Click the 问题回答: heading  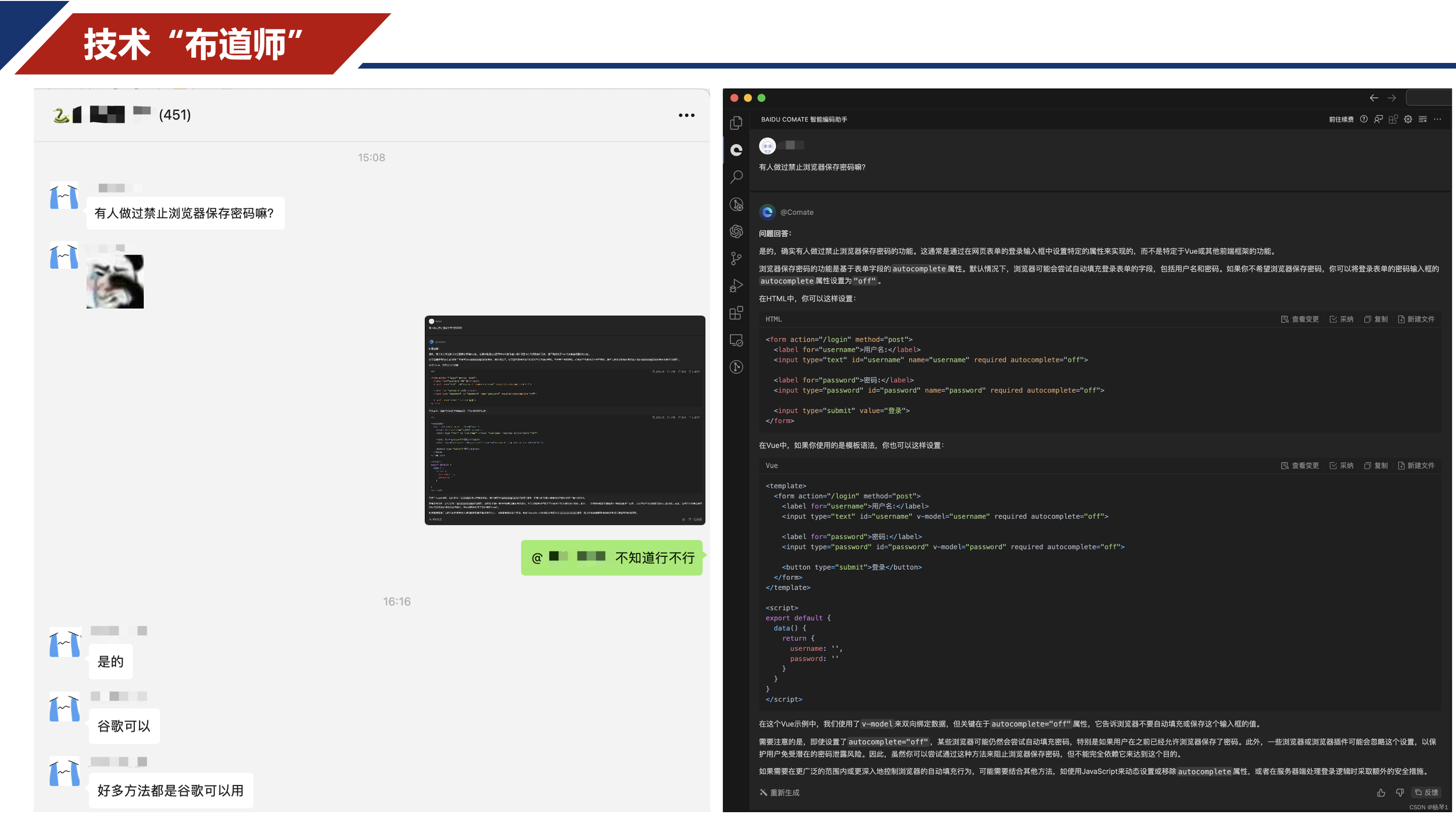tap(775, 234)
